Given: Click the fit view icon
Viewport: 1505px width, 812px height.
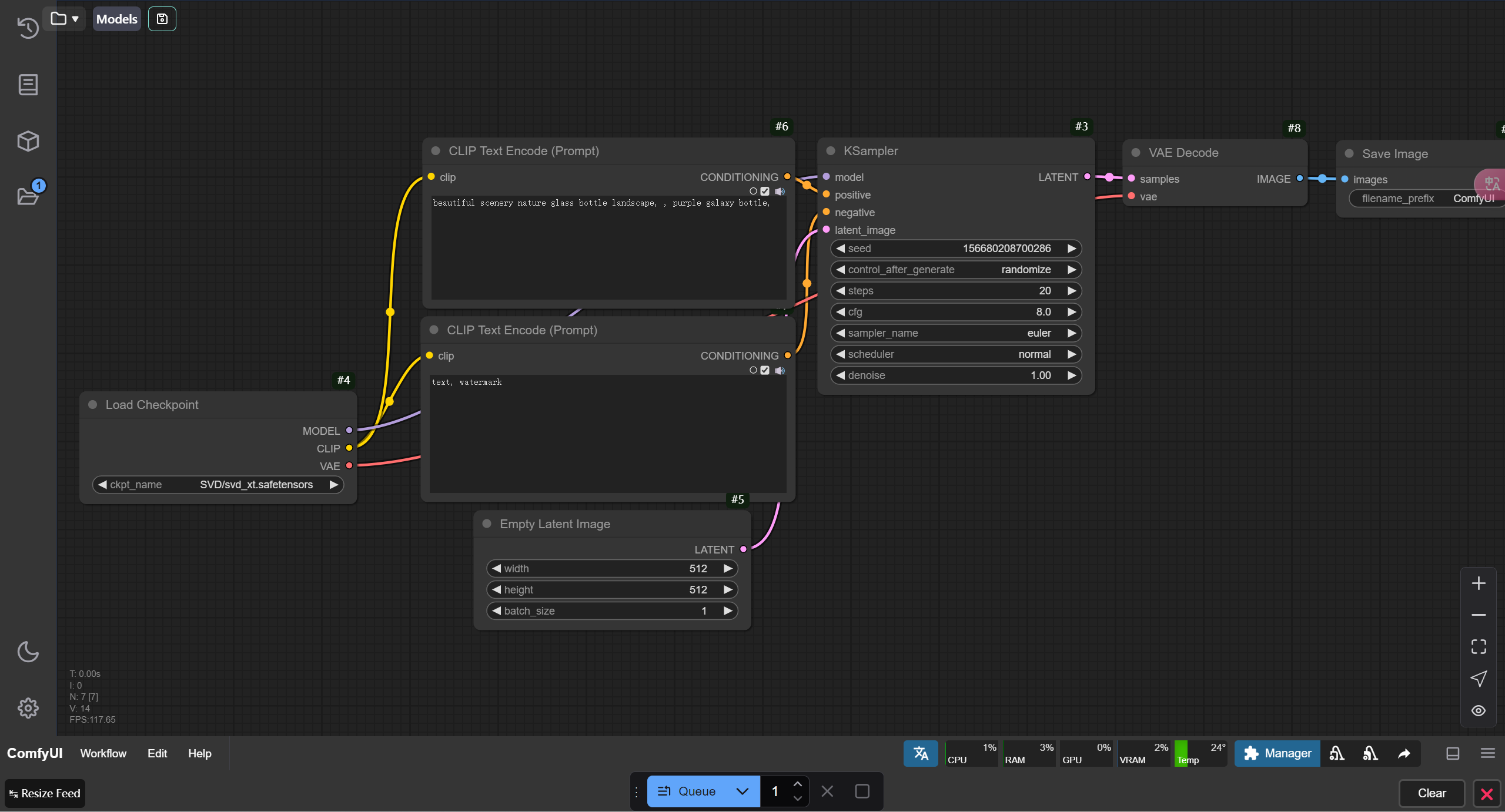Looking at the screenshot, I should point(1479,647).
